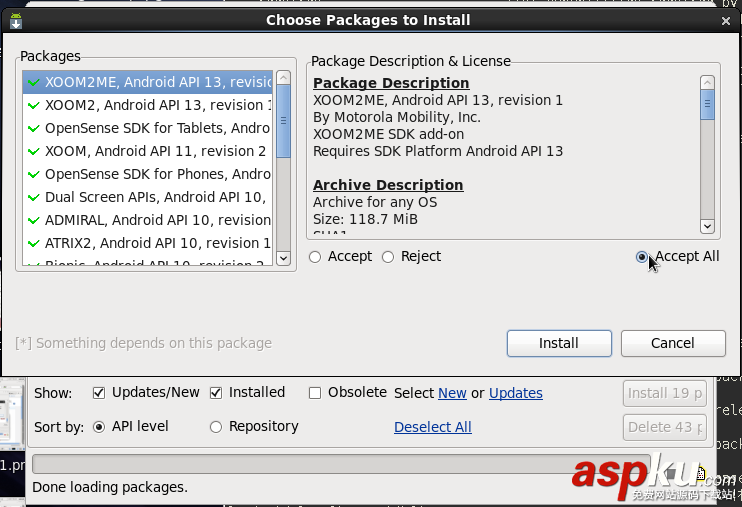This screenshot has width=742, height=507.
Task: Select XOOM, Android API 11 package row
Action: pos(148,151)
